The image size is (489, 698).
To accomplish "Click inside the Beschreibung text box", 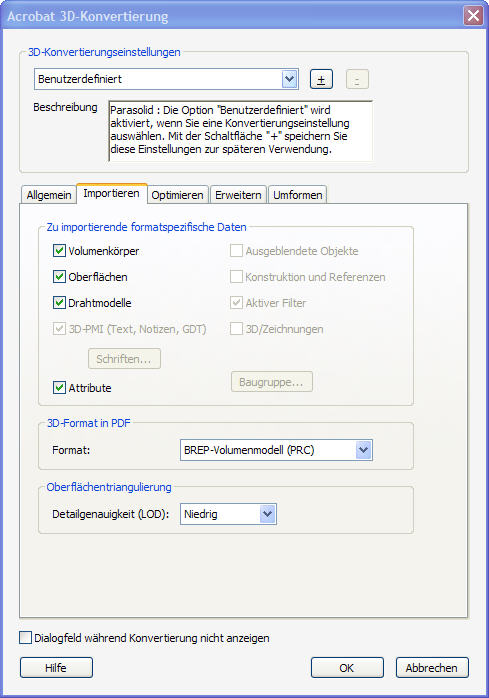I will 240,131.
